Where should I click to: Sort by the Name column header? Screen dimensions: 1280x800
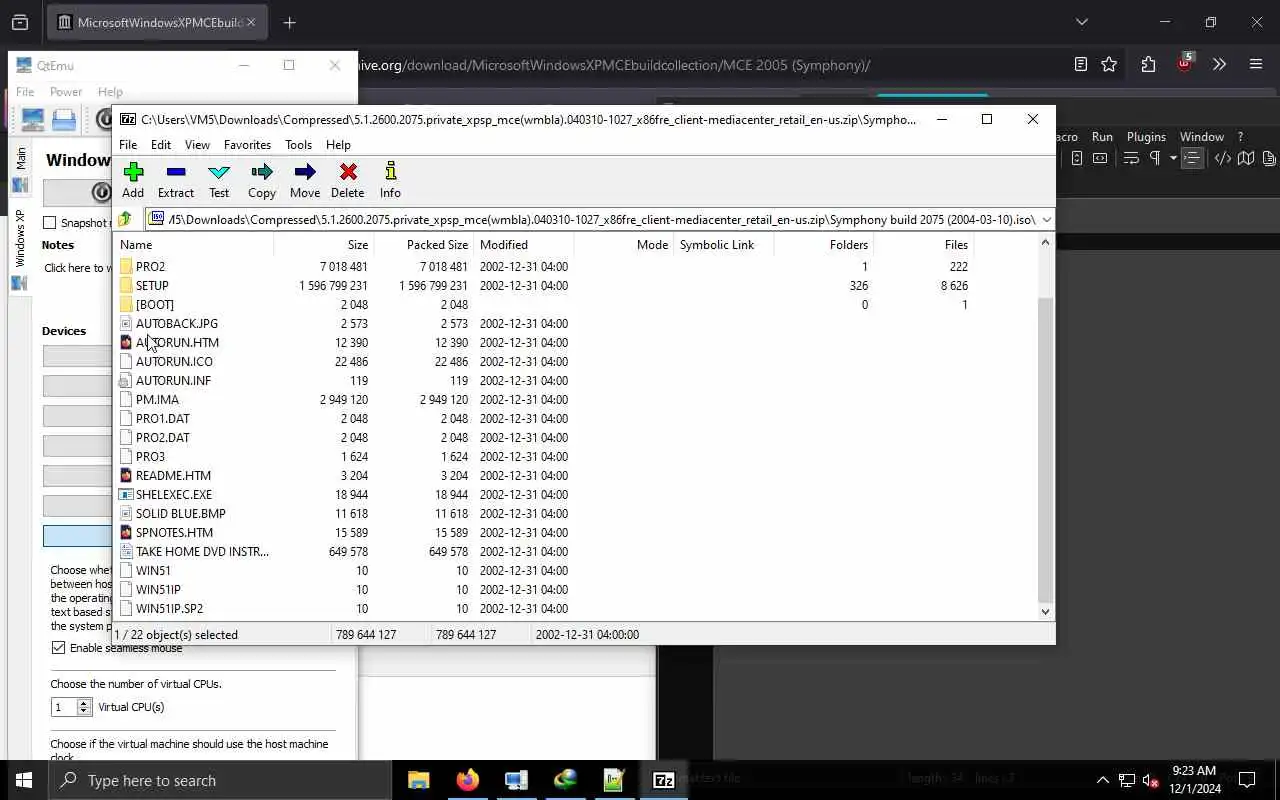pyautogui.click(x=194, y=244)
